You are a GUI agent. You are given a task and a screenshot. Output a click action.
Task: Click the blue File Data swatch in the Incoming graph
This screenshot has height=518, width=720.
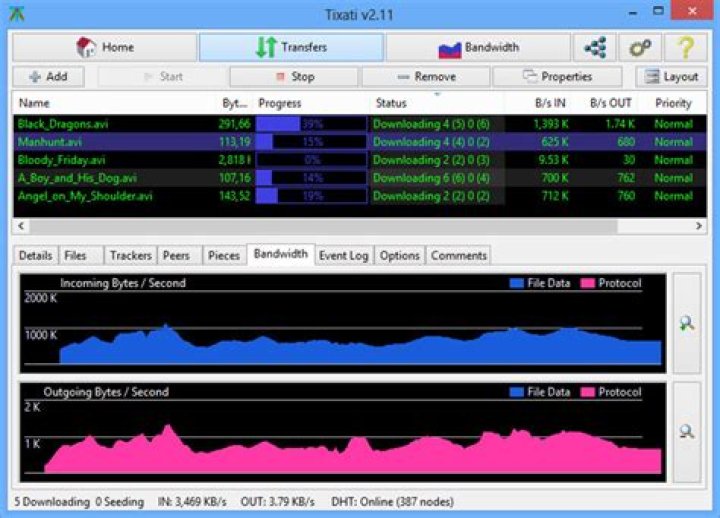coord(517,283)
